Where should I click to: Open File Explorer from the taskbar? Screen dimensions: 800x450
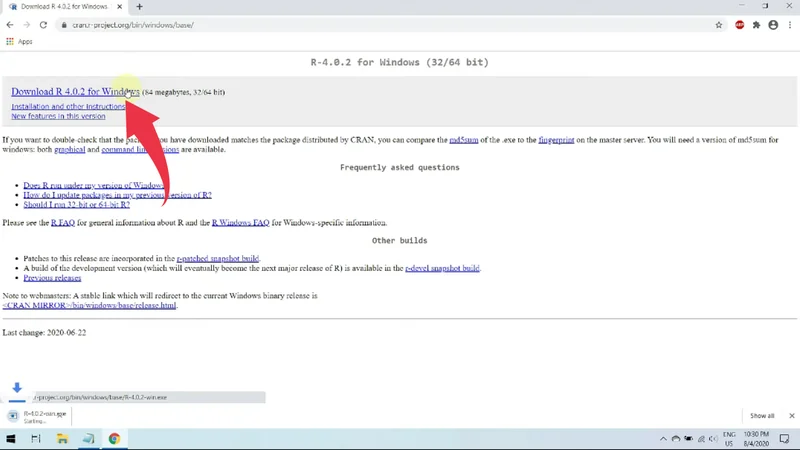coord(62,439)
